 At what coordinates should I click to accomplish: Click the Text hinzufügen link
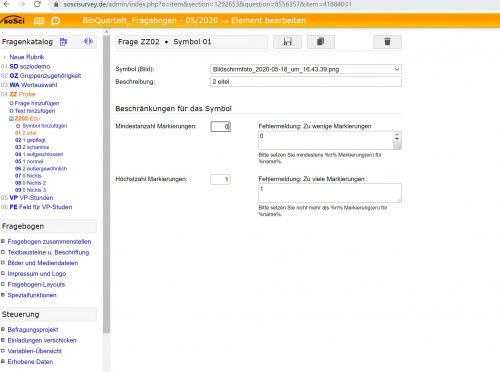[35, 111]
